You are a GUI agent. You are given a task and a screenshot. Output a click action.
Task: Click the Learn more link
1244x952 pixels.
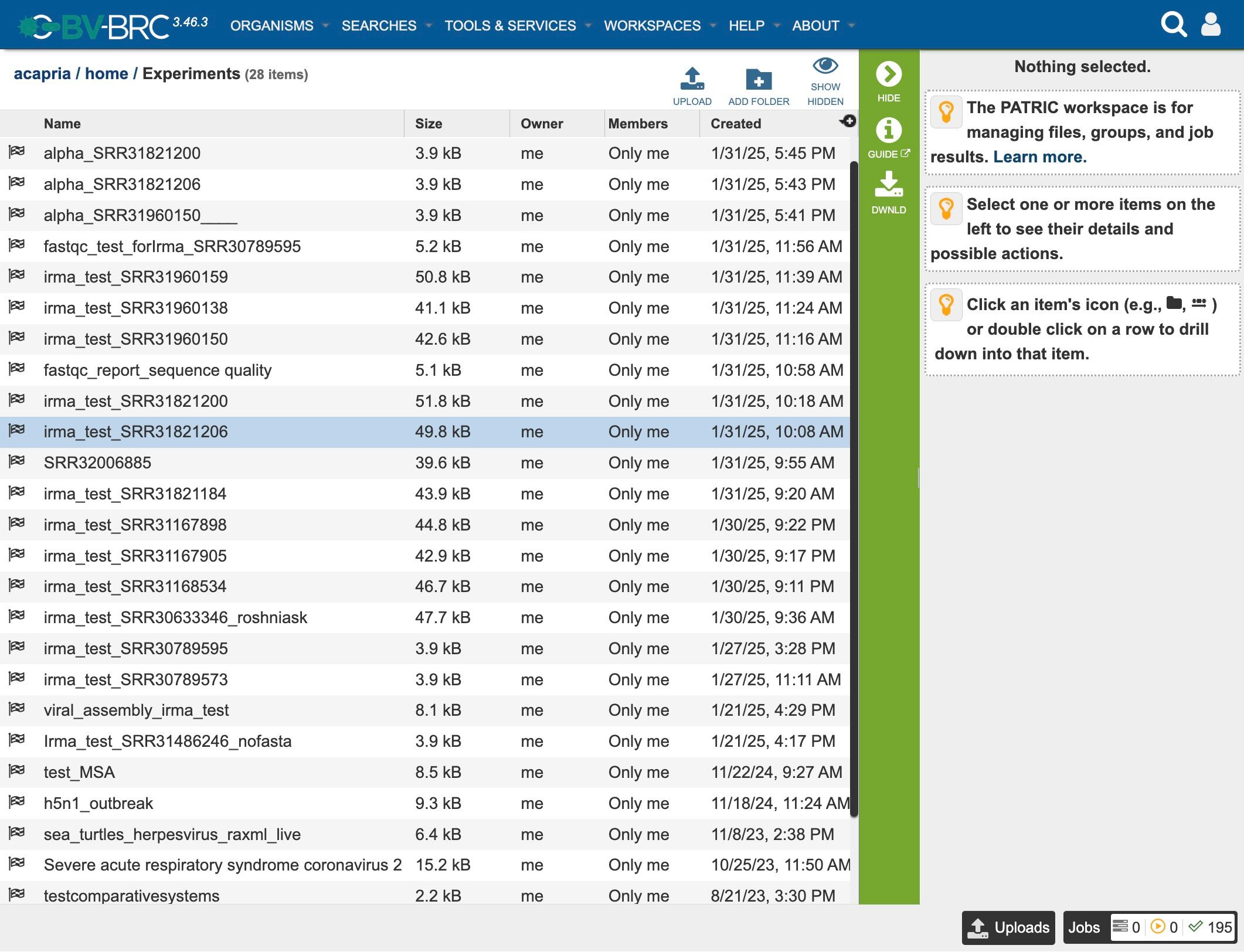pos(1039,157)
